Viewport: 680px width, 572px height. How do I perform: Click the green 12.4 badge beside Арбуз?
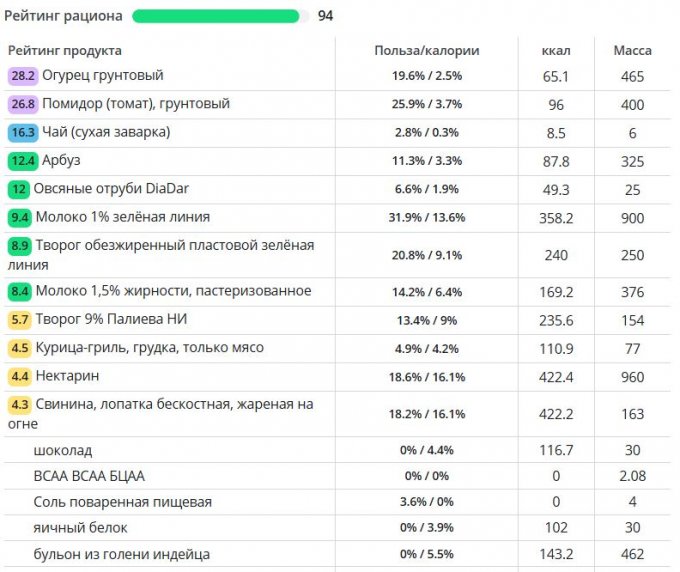click(22, 160)
